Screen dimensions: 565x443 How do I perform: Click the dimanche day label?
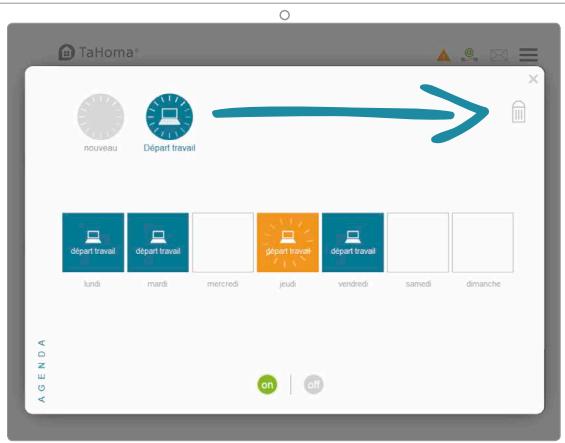(483, 284)
